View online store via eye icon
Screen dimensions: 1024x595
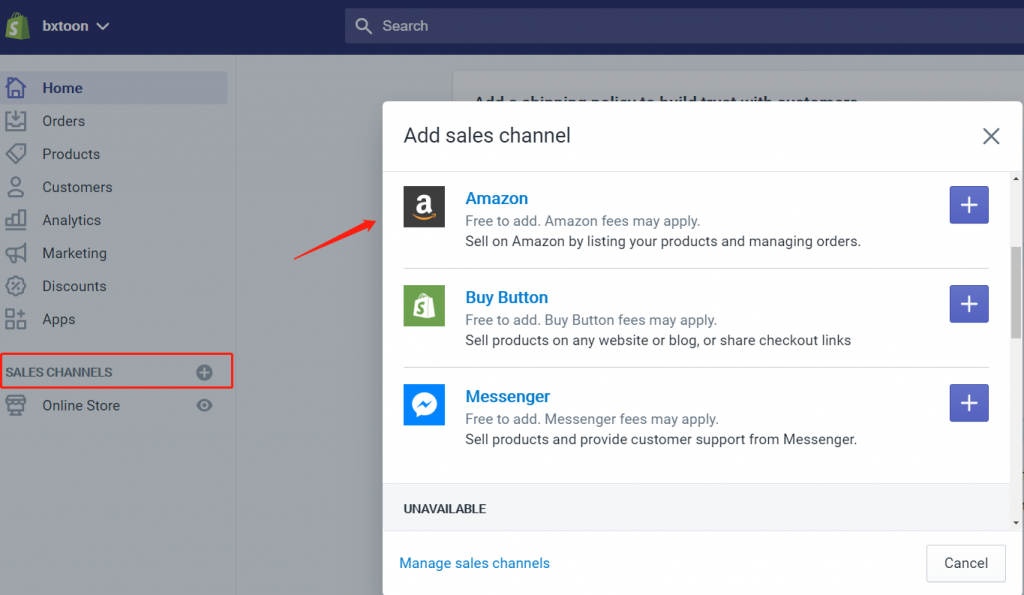(204, 405)
